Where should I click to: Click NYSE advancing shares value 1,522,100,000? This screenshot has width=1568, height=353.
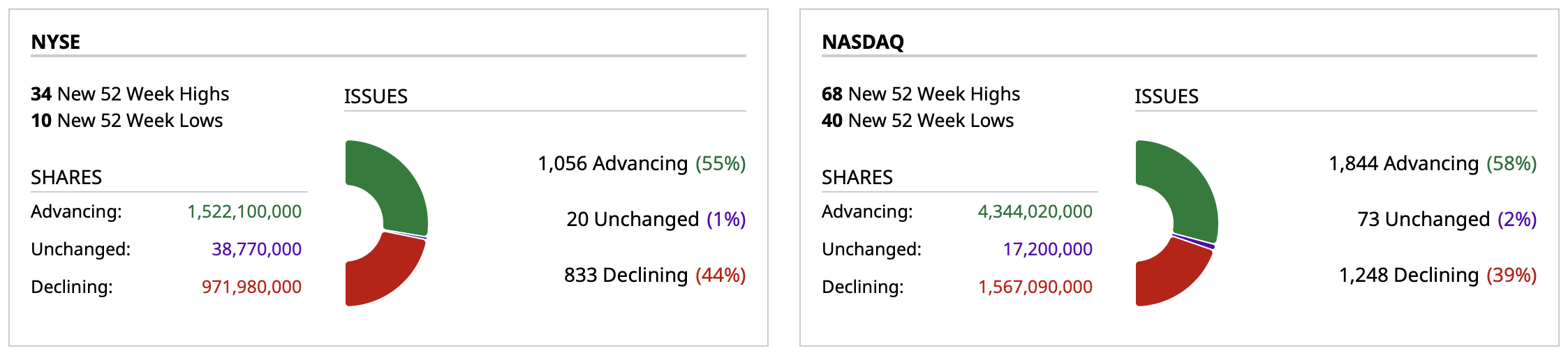click(244, 211)
